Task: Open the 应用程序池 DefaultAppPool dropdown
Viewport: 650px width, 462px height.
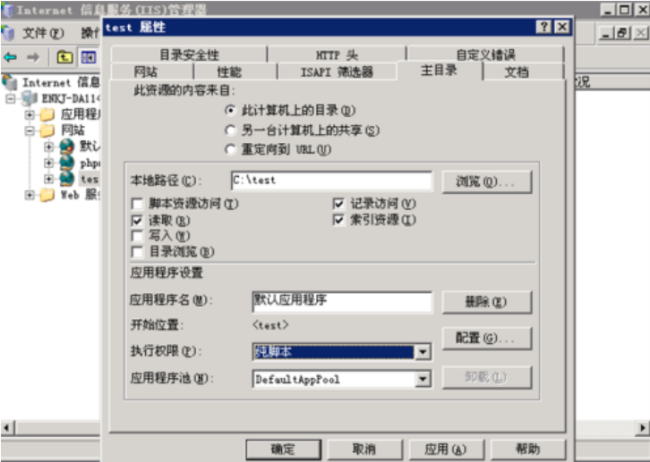Action: pyautogui.click(x=342, y=379)
